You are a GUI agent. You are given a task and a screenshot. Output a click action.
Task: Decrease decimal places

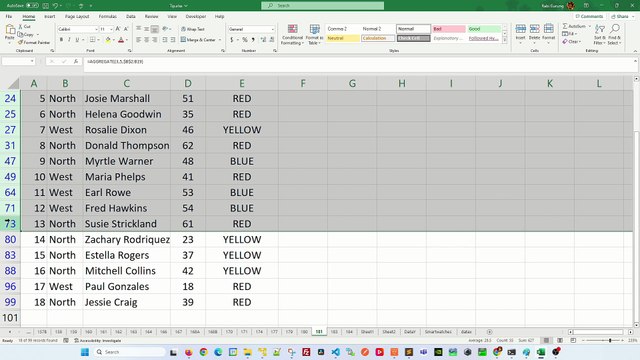pos(271,40)
